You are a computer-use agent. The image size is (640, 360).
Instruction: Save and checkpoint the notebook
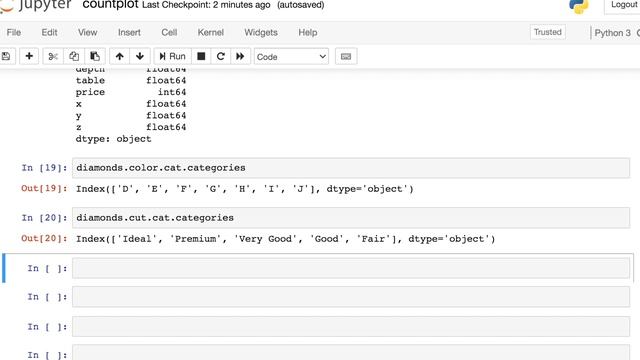(7, 56)
